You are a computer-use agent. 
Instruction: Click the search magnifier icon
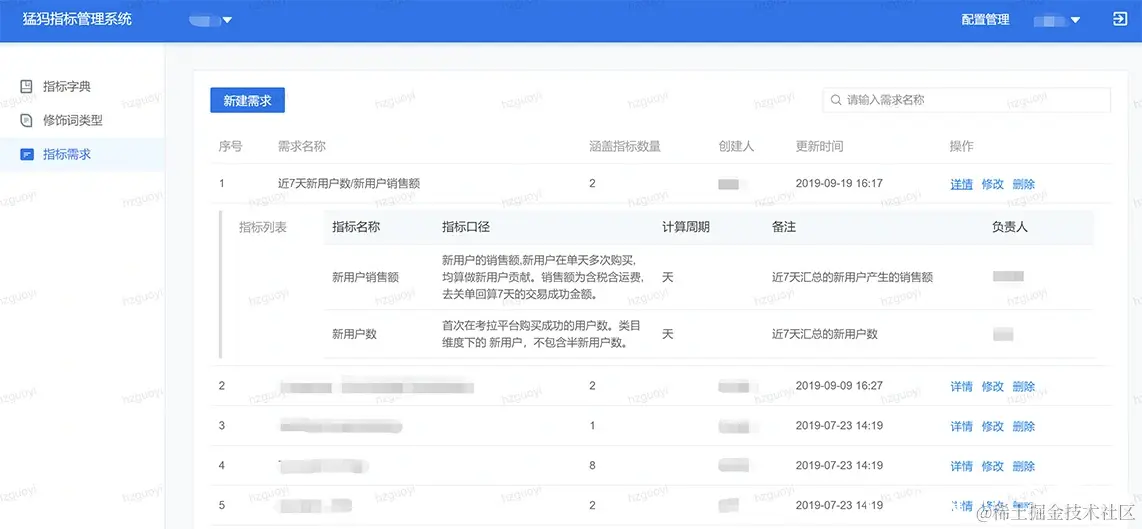[836, 100]
